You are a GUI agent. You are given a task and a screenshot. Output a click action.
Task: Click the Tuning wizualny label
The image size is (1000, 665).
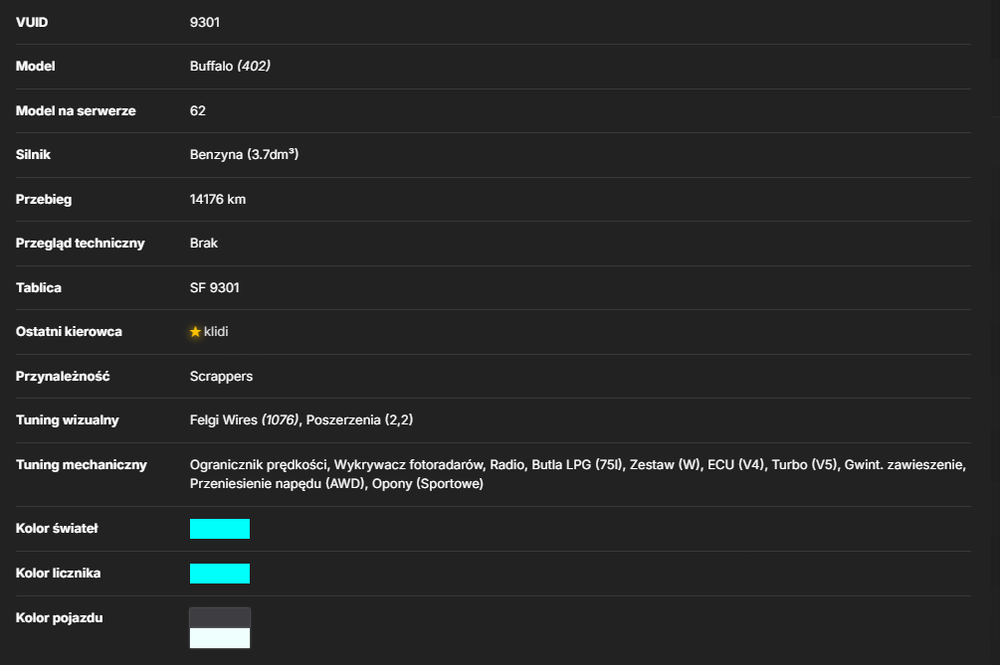coord(68,420)
